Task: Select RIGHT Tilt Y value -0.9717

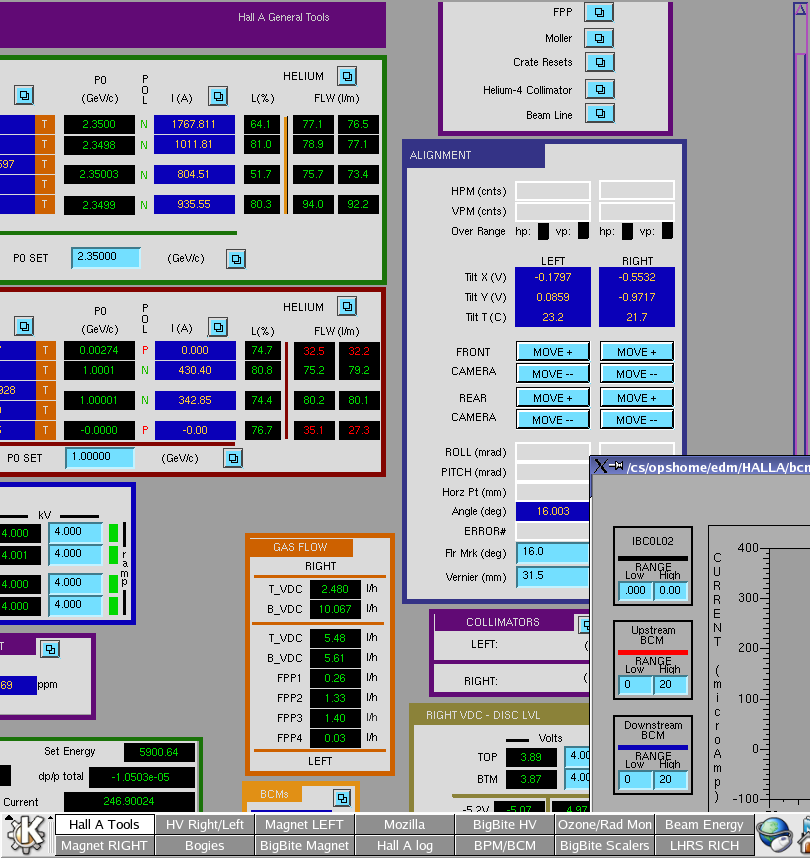Action: [x=637, y=297]
